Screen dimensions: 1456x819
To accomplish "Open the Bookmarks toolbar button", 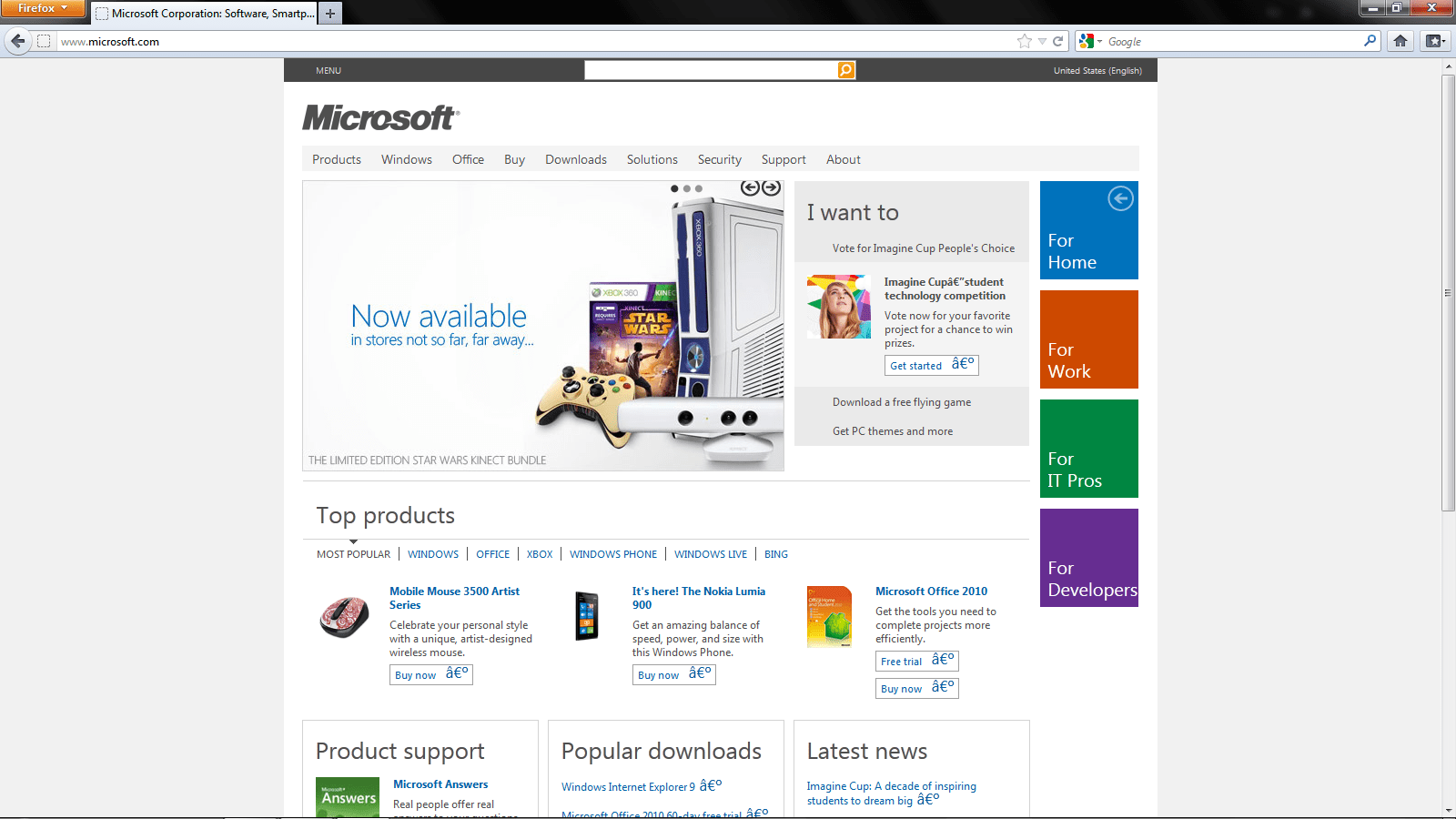I will [x=1436, y=41].
